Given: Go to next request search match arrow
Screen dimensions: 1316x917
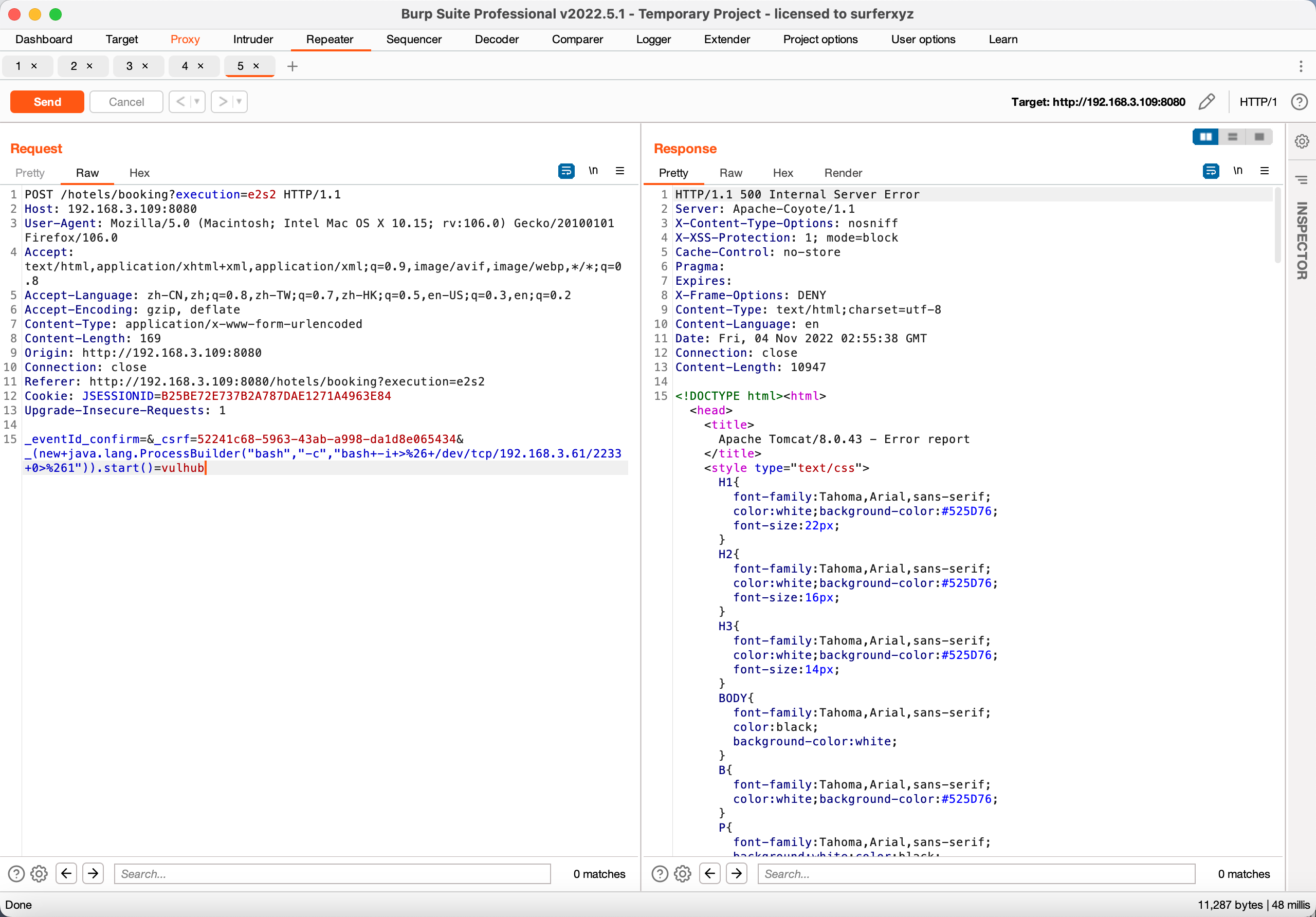Looking at the screenshot, I should (x=93, y=873).
